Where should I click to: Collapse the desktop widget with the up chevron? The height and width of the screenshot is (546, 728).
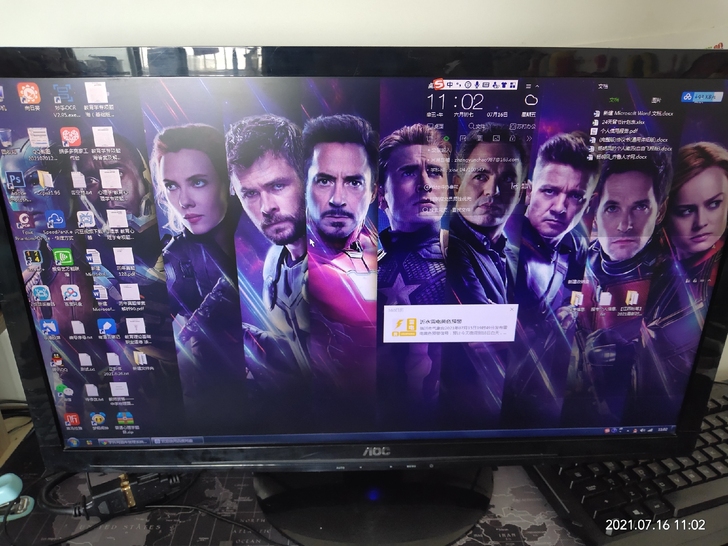pos(537,86)
